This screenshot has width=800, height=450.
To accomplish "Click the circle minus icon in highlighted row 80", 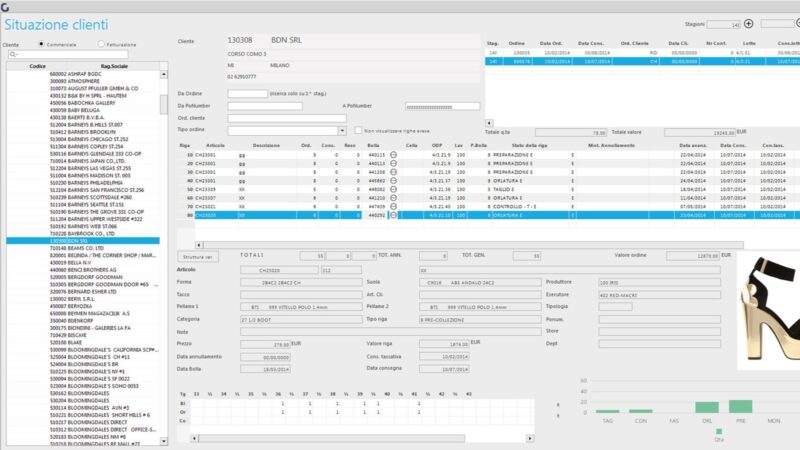I will (393, 215).
